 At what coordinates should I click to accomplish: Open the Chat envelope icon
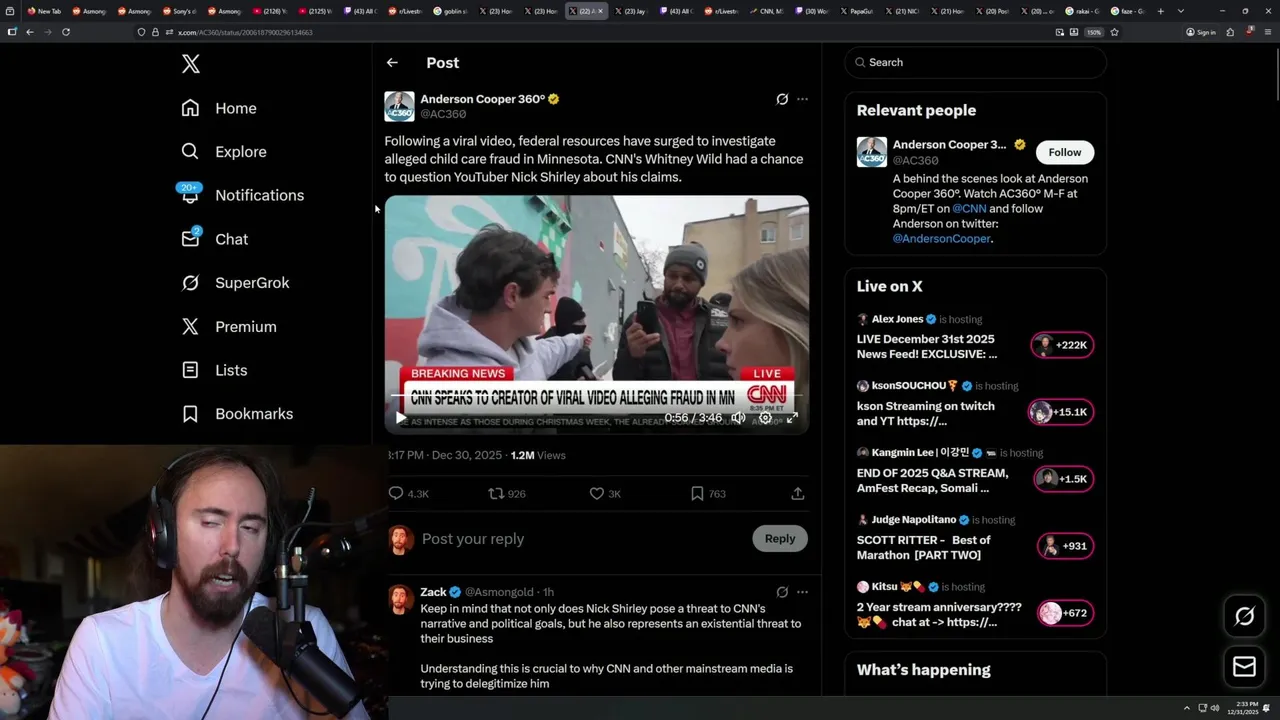click(190, 239)
